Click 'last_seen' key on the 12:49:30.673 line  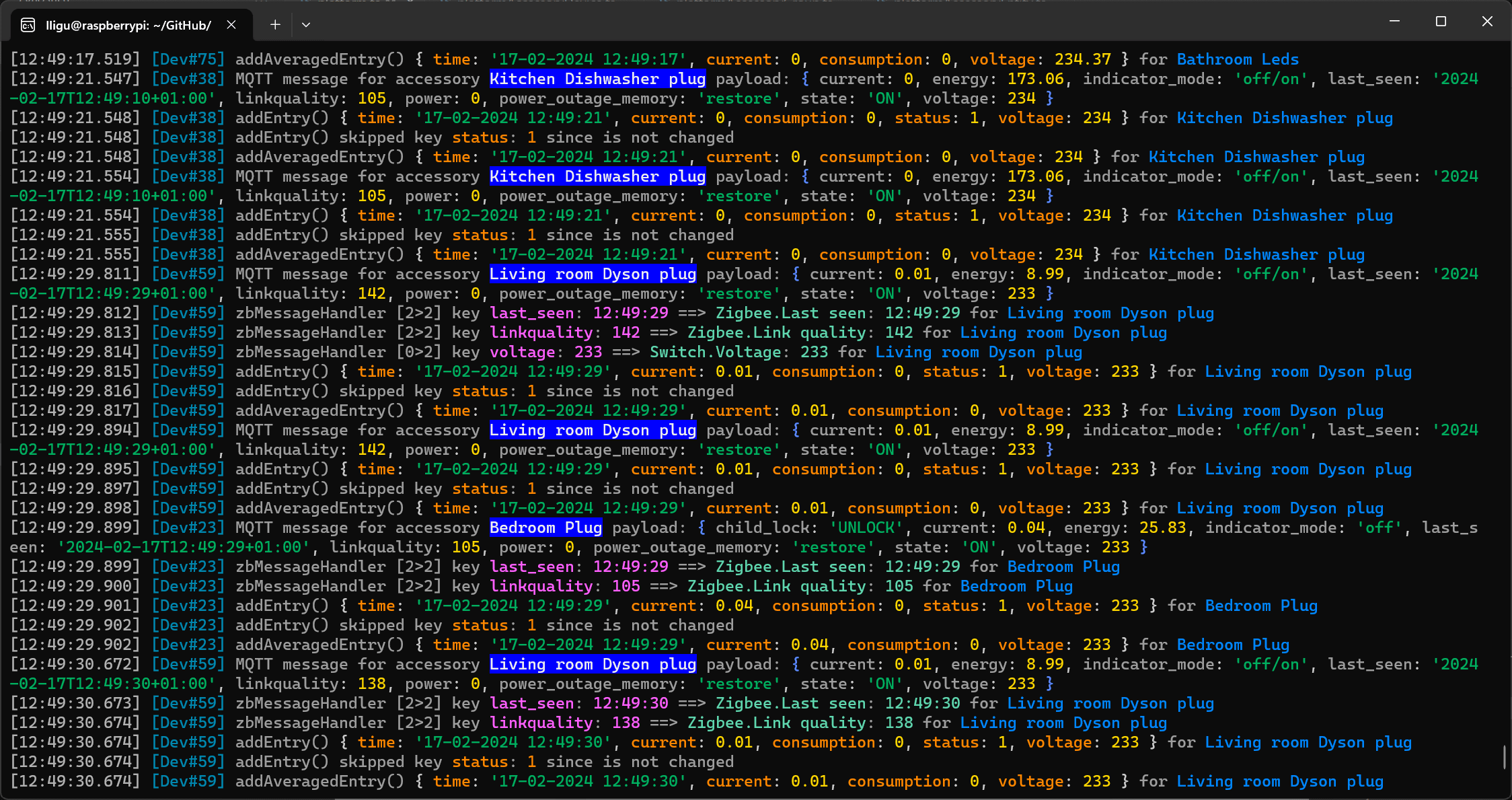tap(531, 703)
